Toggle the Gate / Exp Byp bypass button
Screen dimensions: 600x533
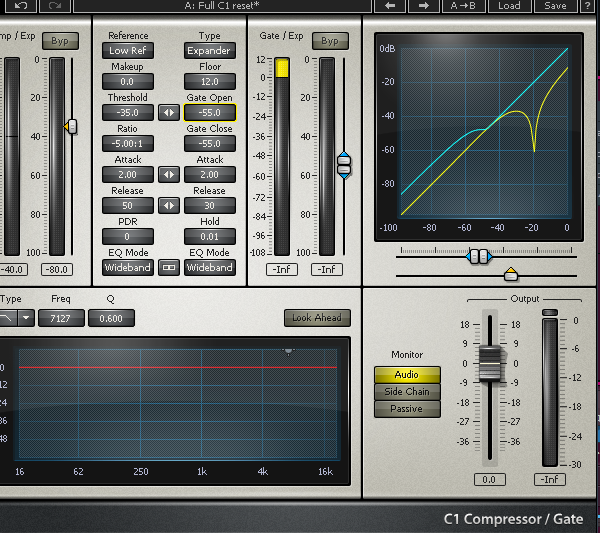pos(330,41)
